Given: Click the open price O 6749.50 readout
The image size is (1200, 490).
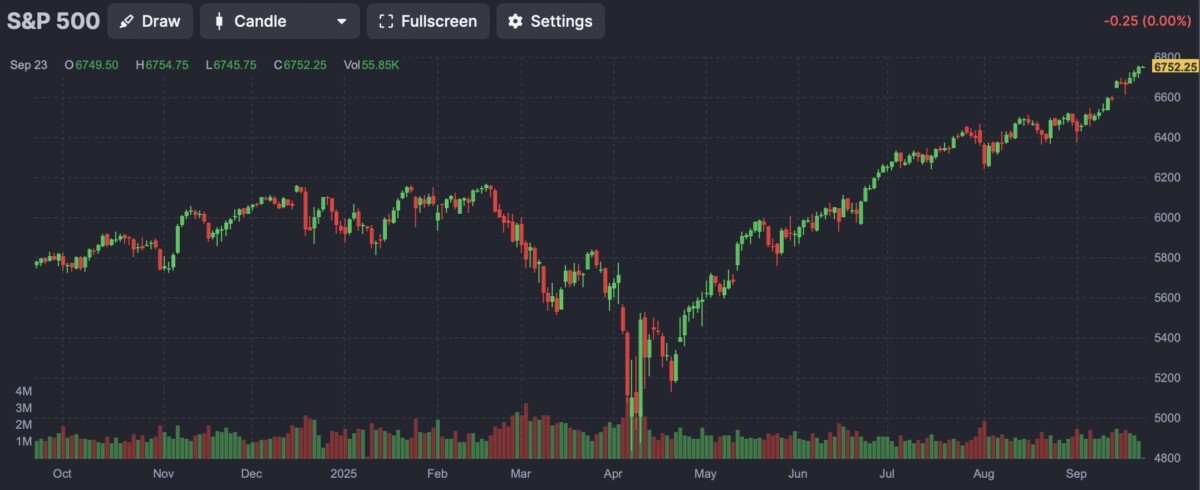Looking at the screenshot, I should 91,65.
